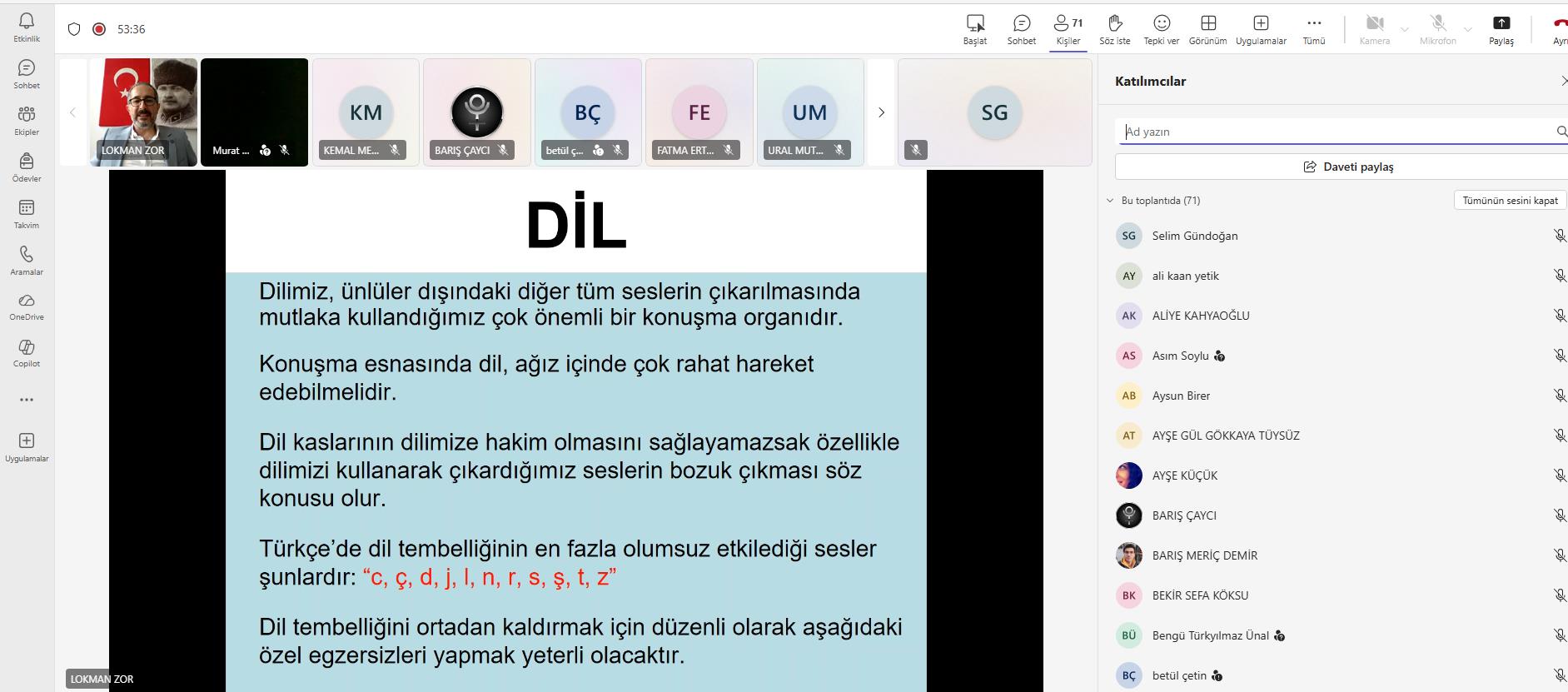Open the Tümü more options menu
The image size is (1568, 692).
(1313, 29)
